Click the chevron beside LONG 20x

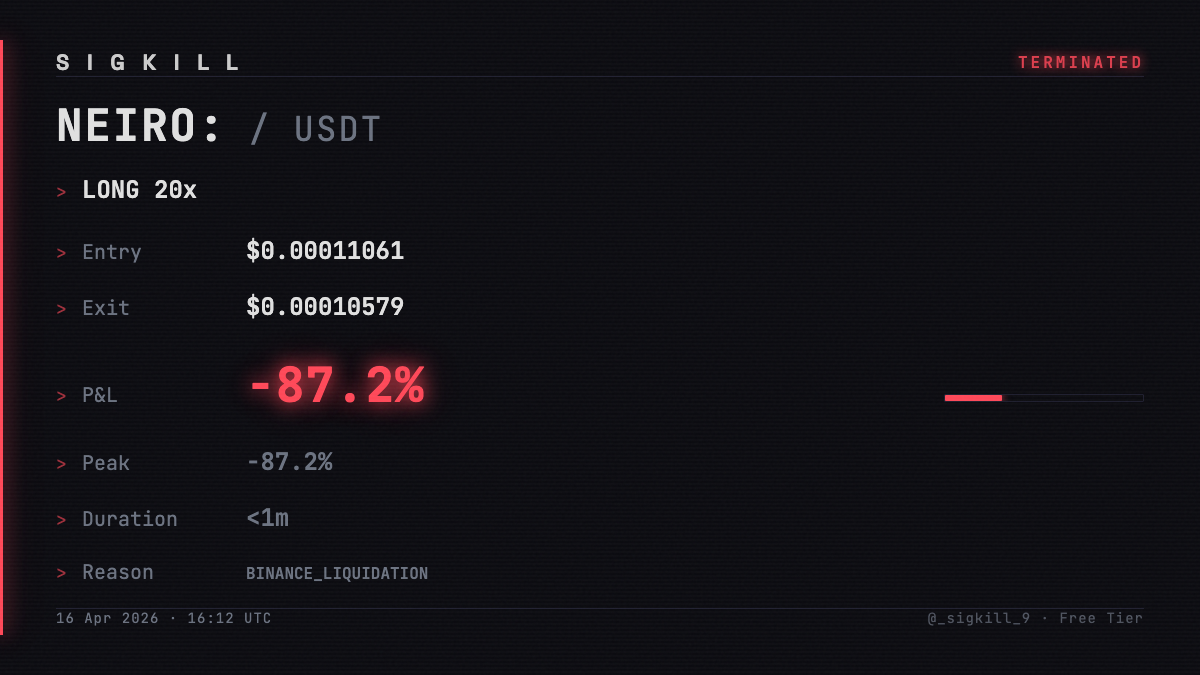point(62,191)
